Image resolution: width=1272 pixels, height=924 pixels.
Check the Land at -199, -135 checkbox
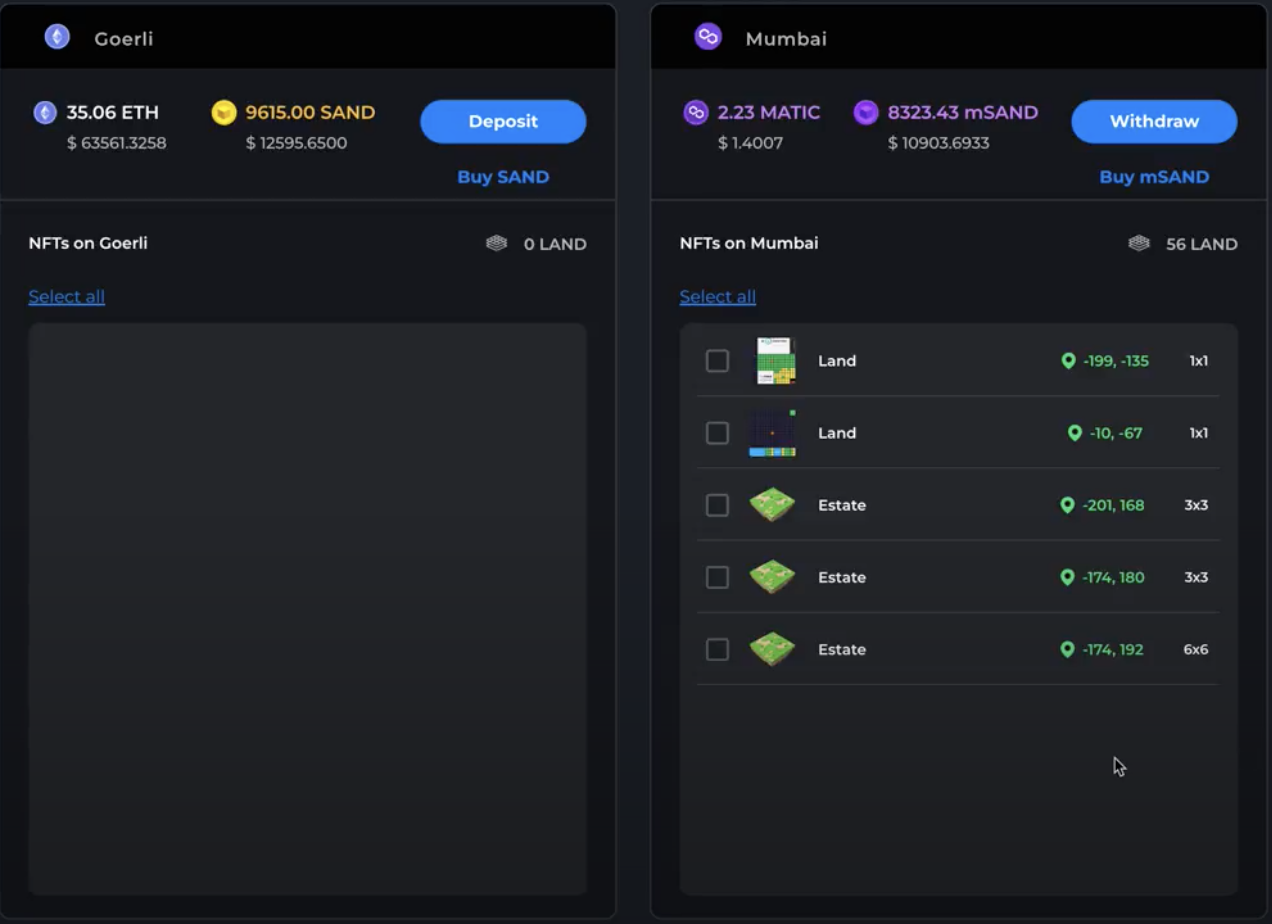click(717, 361)
